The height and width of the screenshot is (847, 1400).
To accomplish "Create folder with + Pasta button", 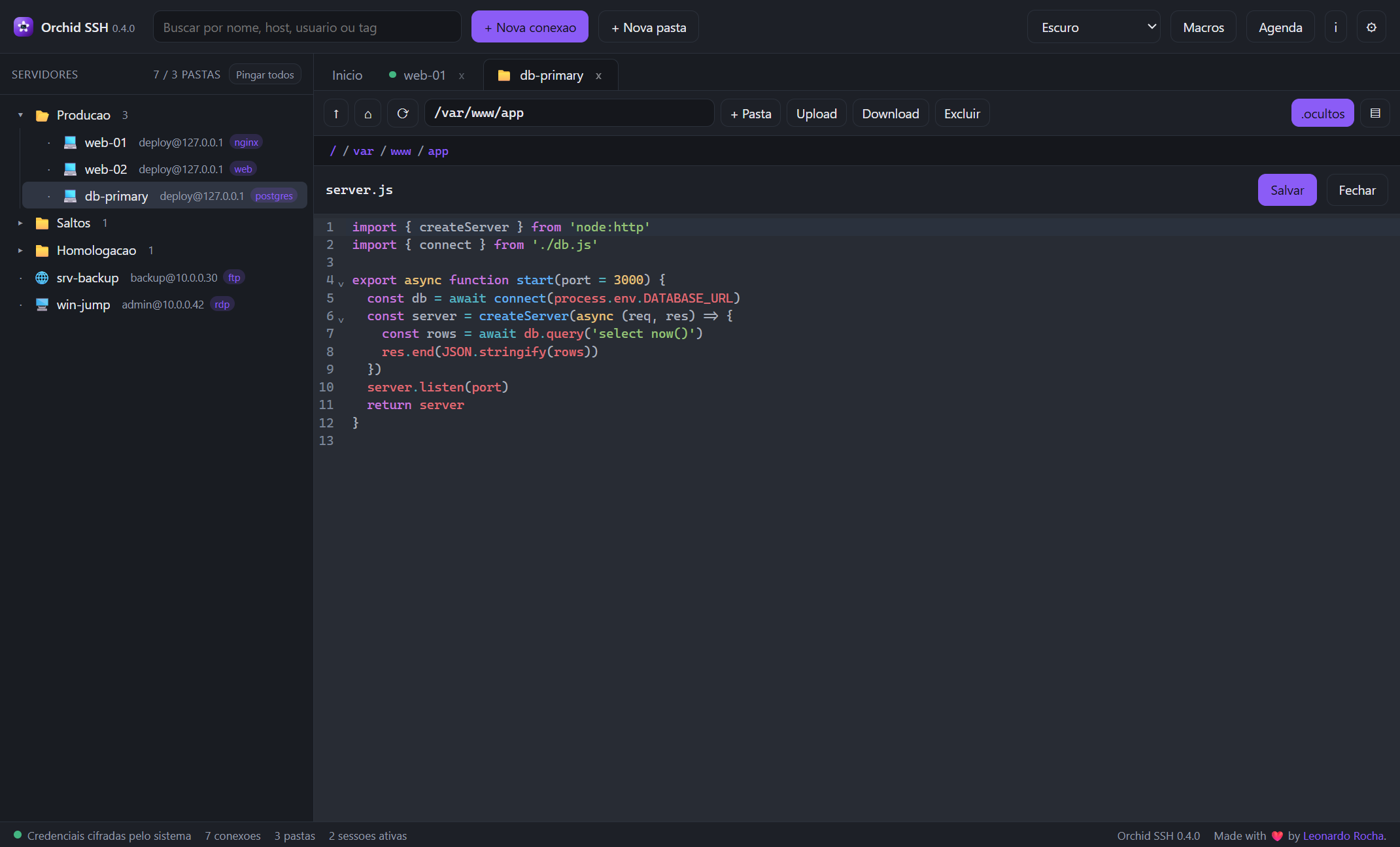I will 751,113.
